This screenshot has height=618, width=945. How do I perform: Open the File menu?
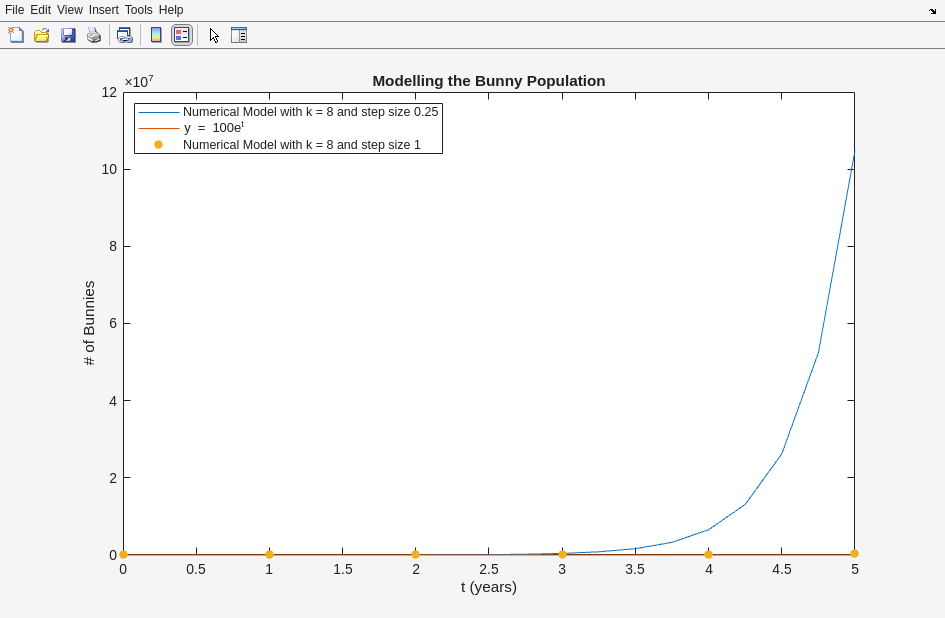pyautogui.click(x=14, y=10)
